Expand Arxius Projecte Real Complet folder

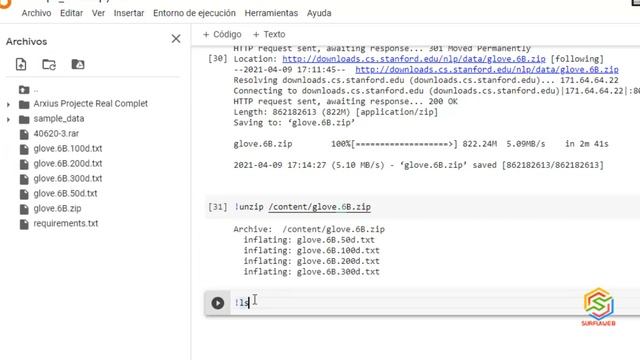(8, 104)
